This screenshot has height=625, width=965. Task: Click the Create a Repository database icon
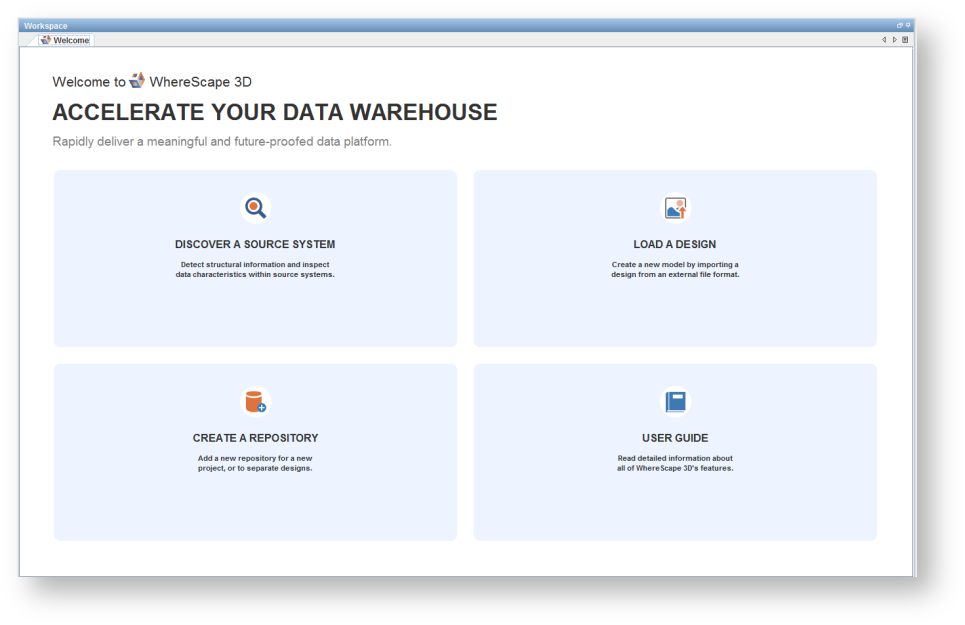[255, 402]
